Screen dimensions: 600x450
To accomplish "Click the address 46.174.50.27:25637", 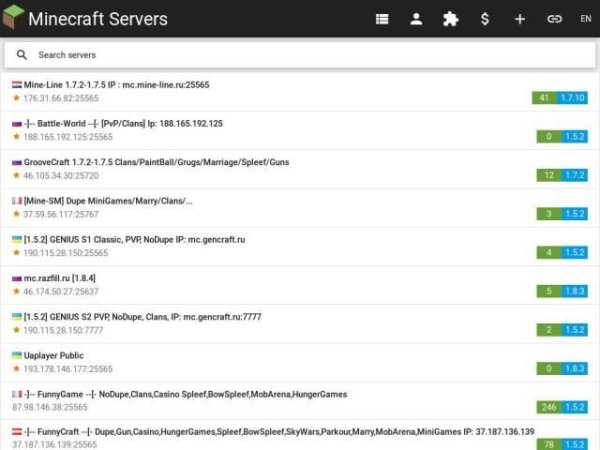I will click(x=61, y=292).
